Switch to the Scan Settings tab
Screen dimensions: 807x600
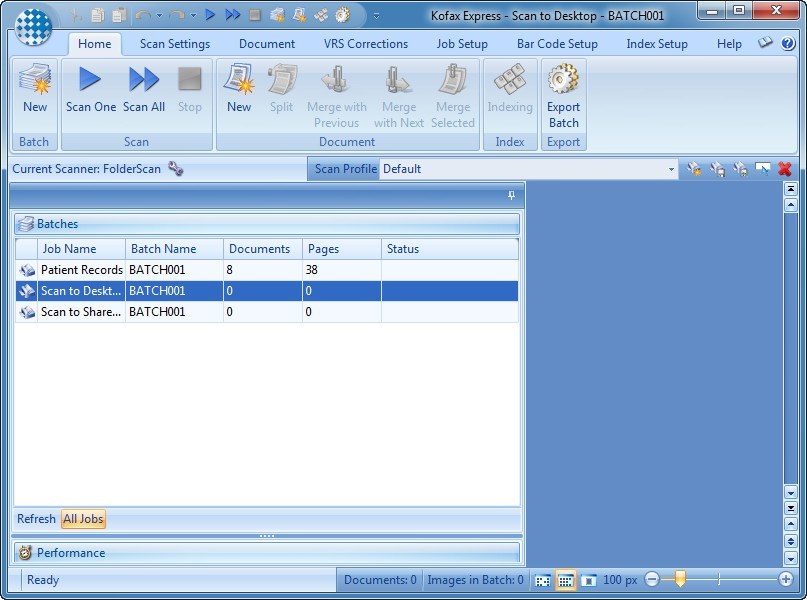pyautogui.click(x=174, y=44)
